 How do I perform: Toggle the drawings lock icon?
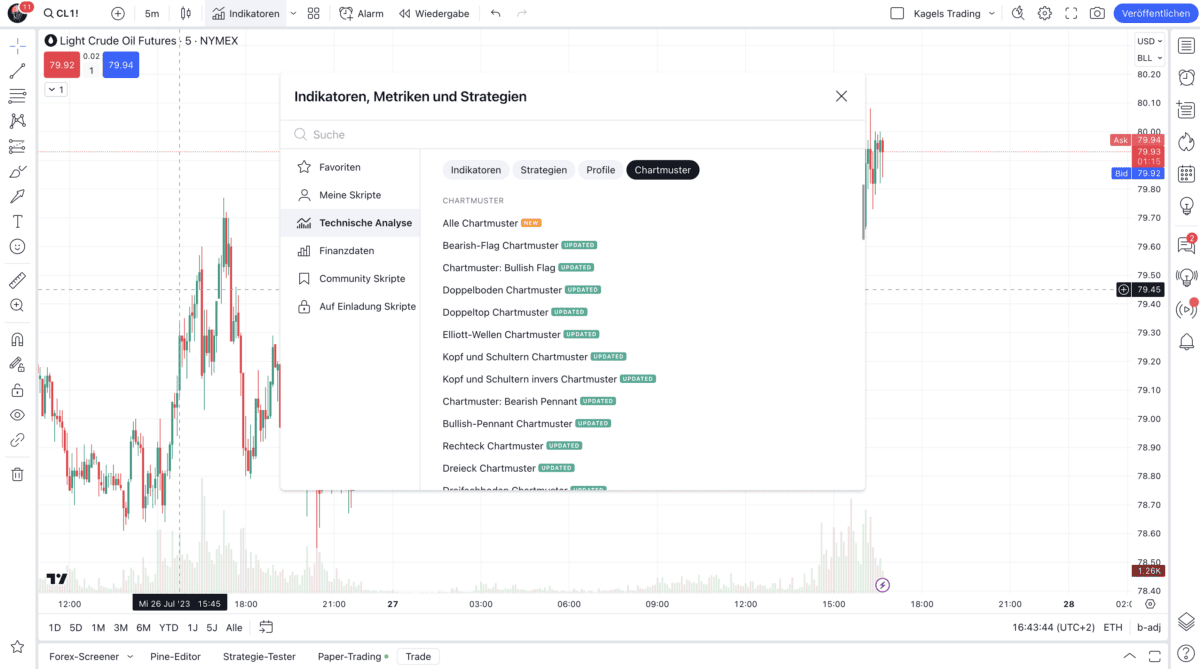(17, 390)
